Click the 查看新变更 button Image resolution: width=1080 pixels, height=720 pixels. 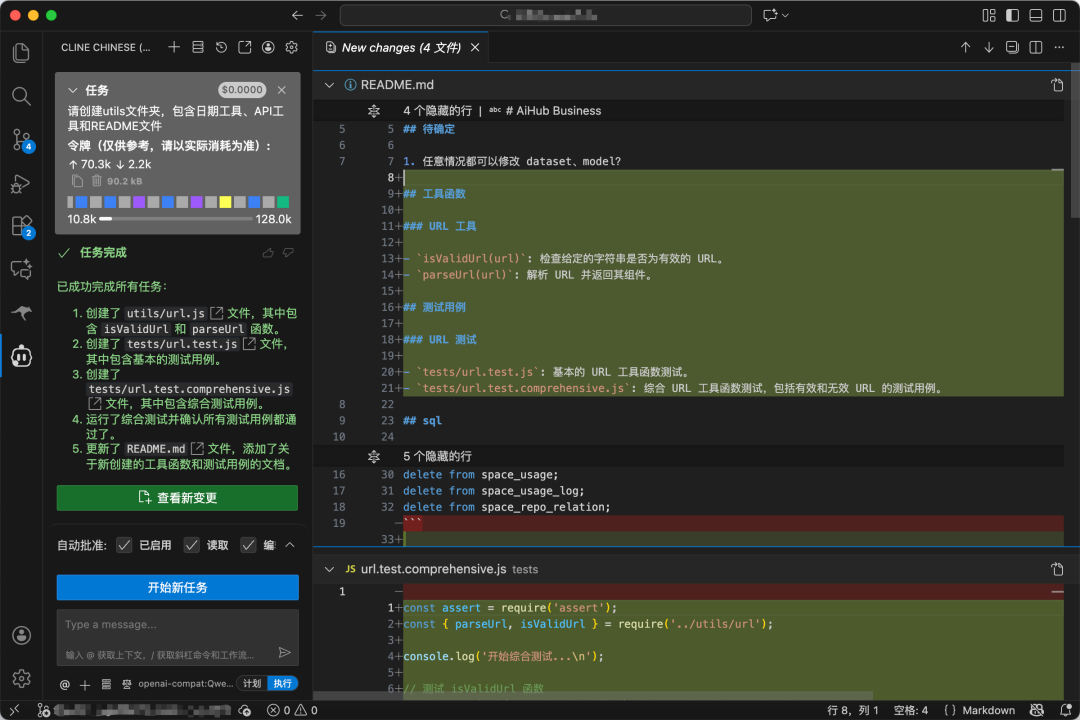(177, 498)
